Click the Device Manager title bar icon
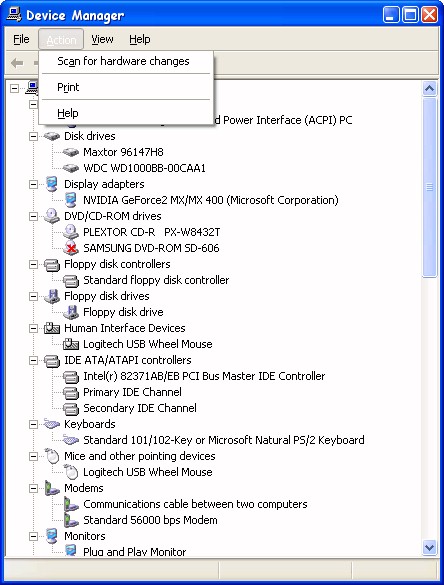Viewport: 444px width, 585px height. (14, 15)
